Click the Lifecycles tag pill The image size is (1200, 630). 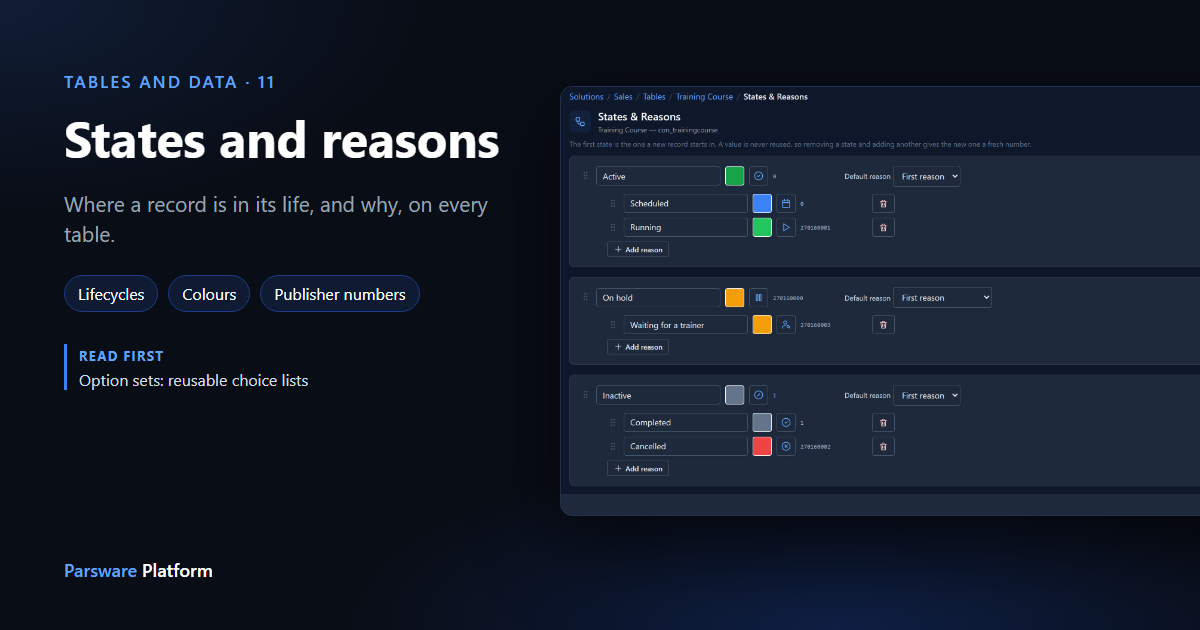111,294
